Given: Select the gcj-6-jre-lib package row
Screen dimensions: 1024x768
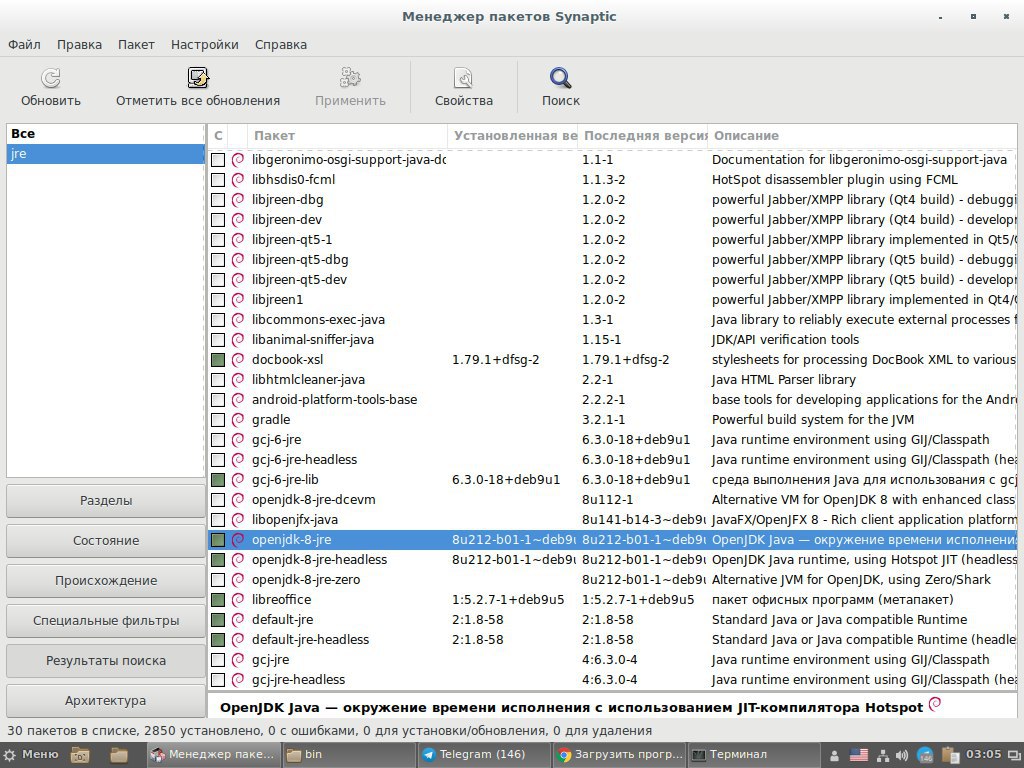Looking at the screenshot, I should (613, 480).
